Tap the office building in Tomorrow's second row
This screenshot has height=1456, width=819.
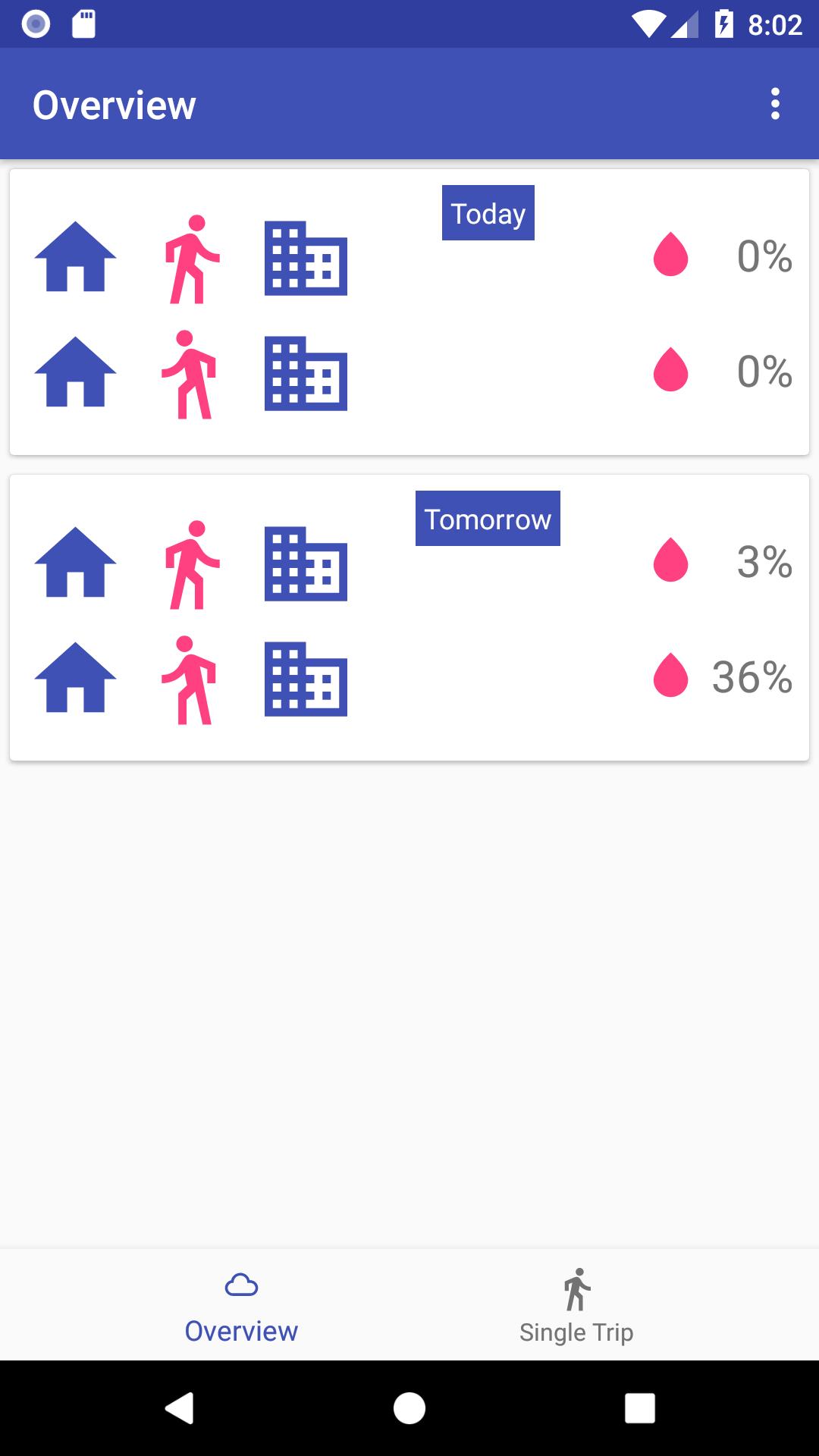coord(306,679)
